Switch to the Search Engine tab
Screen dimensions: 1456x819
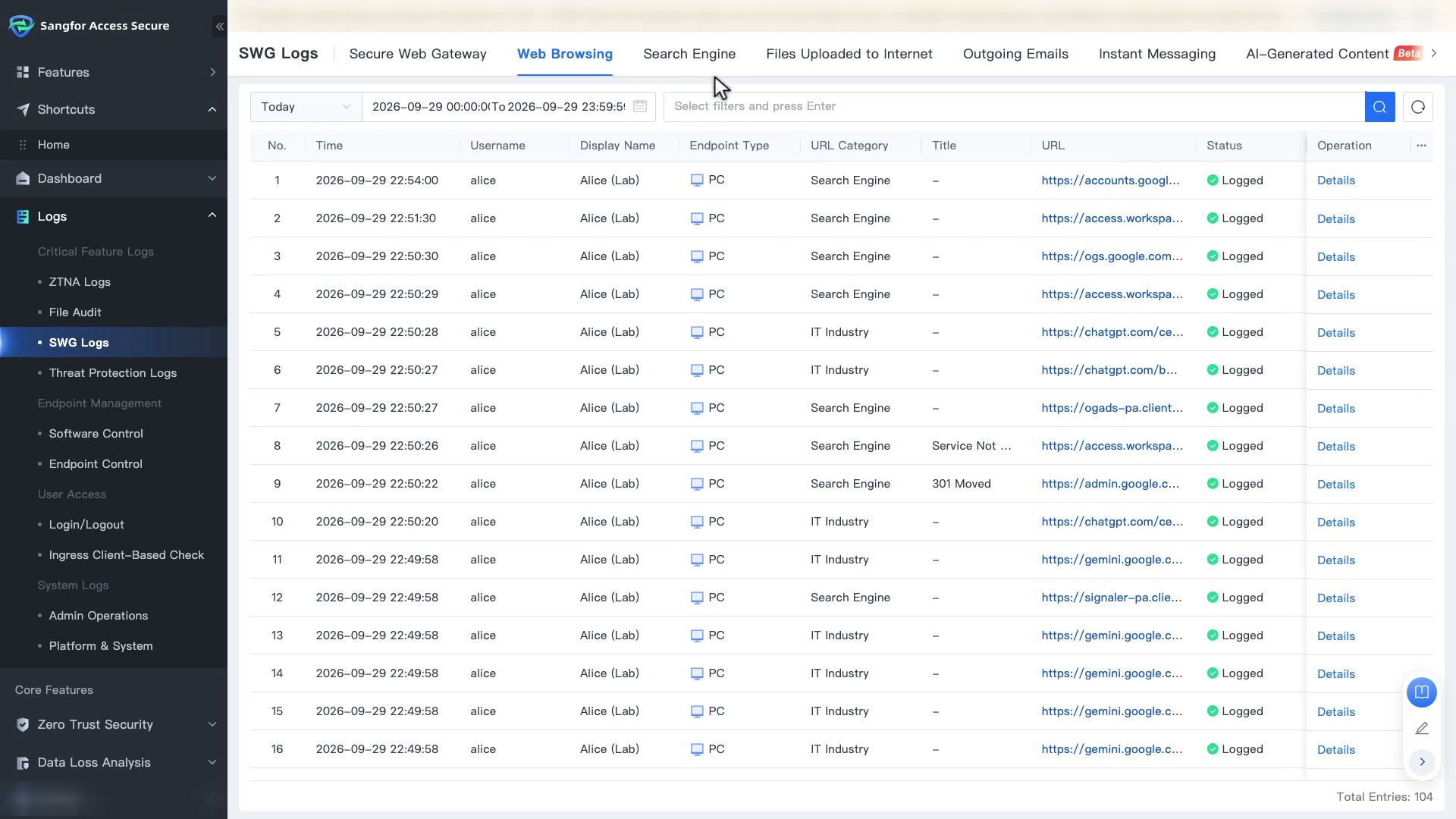pyautogui.click(x=689, y=54)
